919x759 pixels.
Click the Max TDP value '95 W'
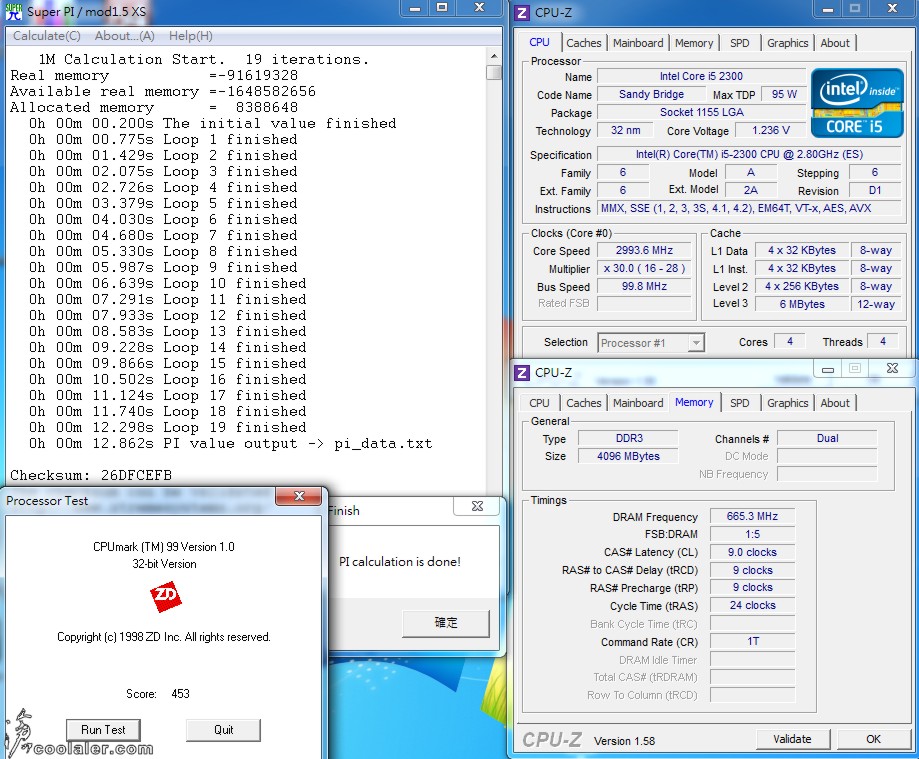[x=784, y=94]
